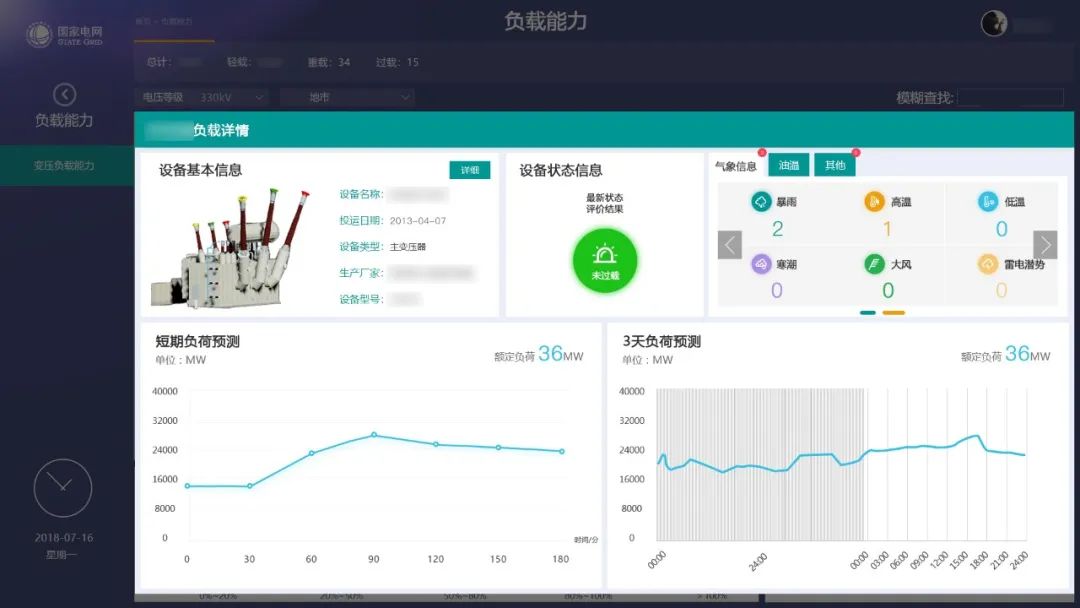The image size is (1080, 608).
Task: Click the 设备类型 主变压器 value
Action: (408, 247)
